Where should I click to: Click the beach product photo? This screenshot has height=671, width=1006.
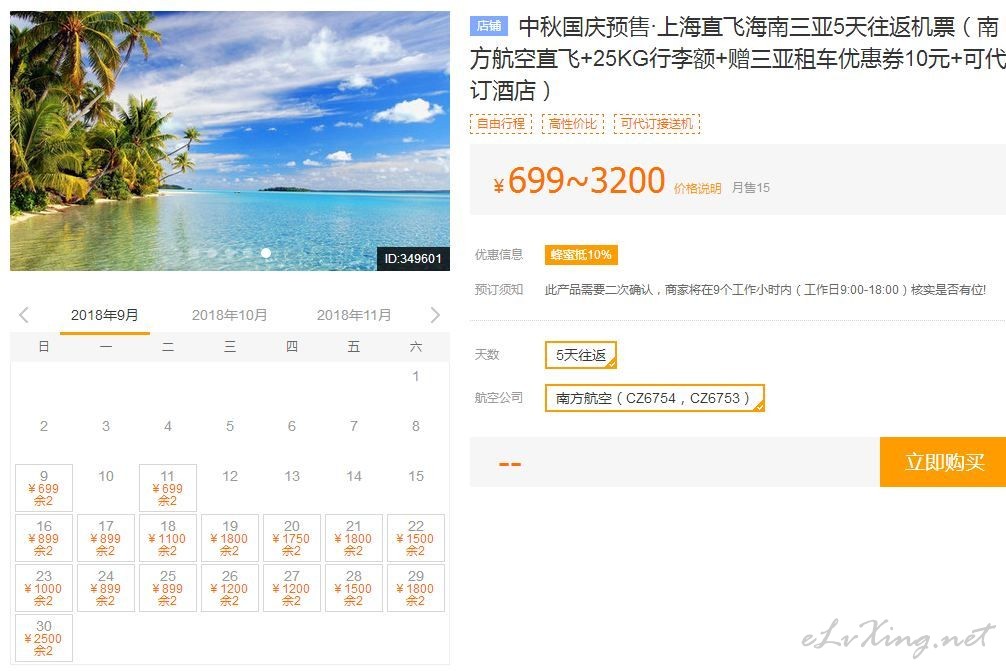[x=230, y=141]
